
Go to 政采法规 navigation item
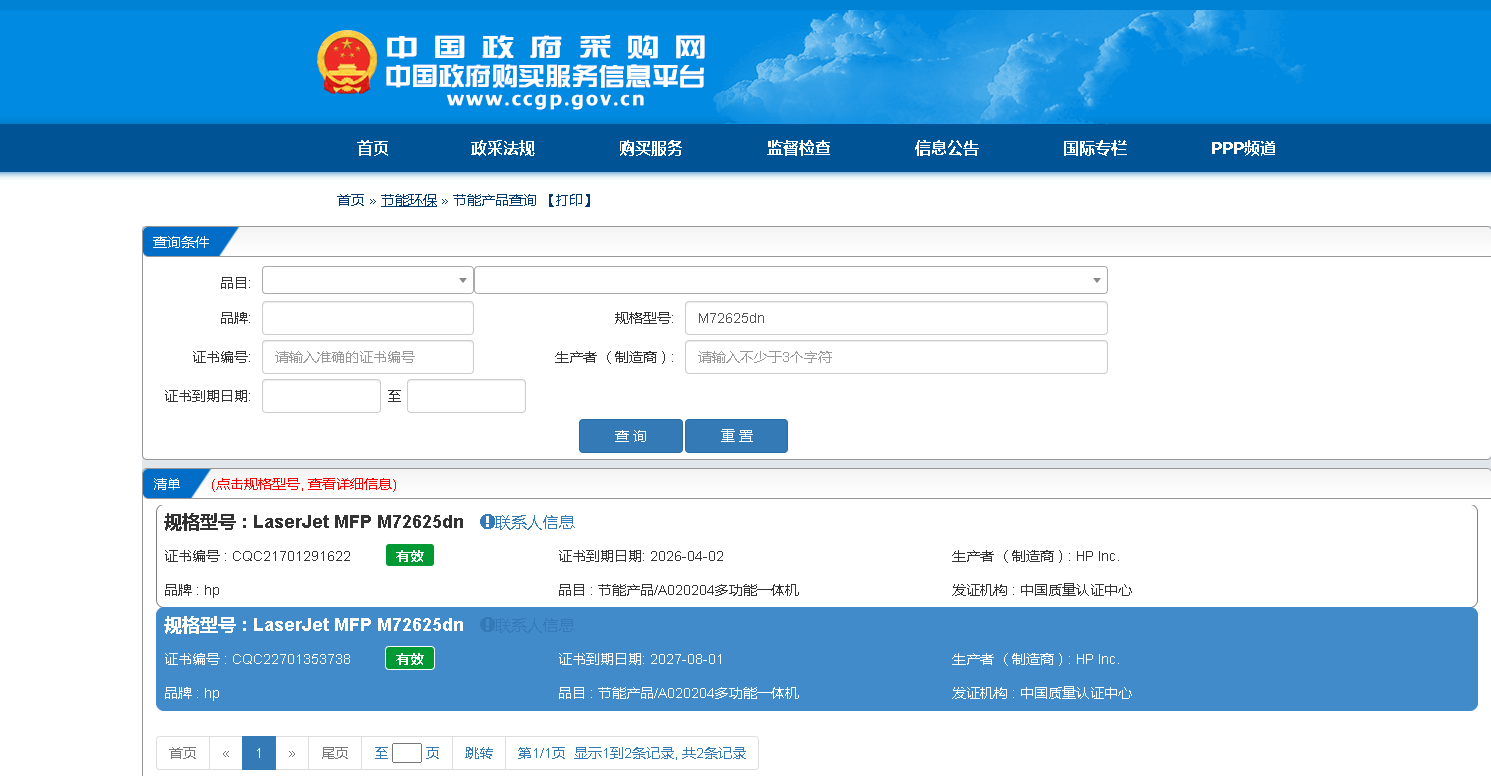[503, 149]
